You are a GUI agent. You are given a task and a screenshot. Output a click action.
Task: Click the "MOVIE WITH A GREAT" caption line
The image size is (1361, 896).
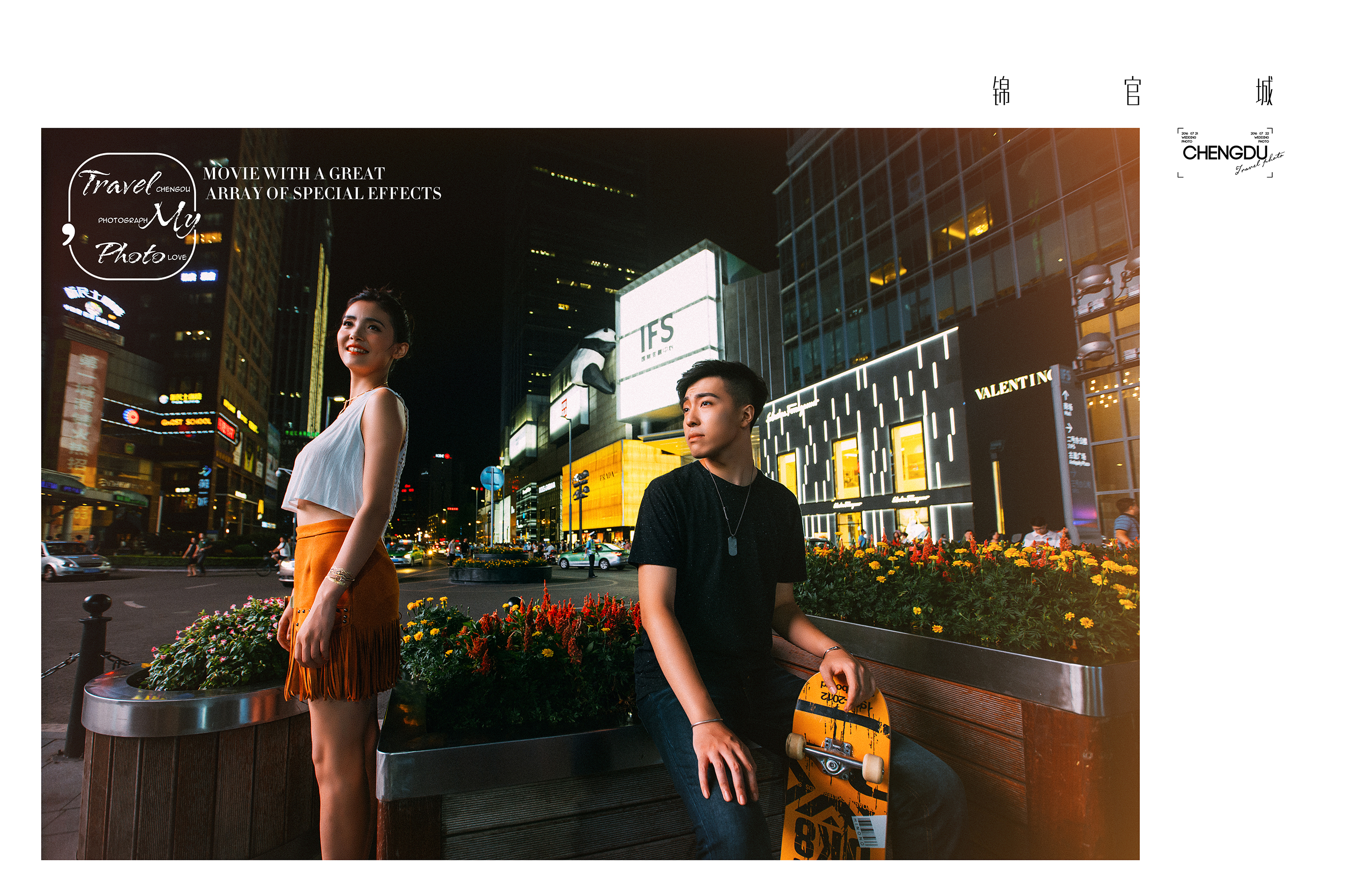[294, 173]
